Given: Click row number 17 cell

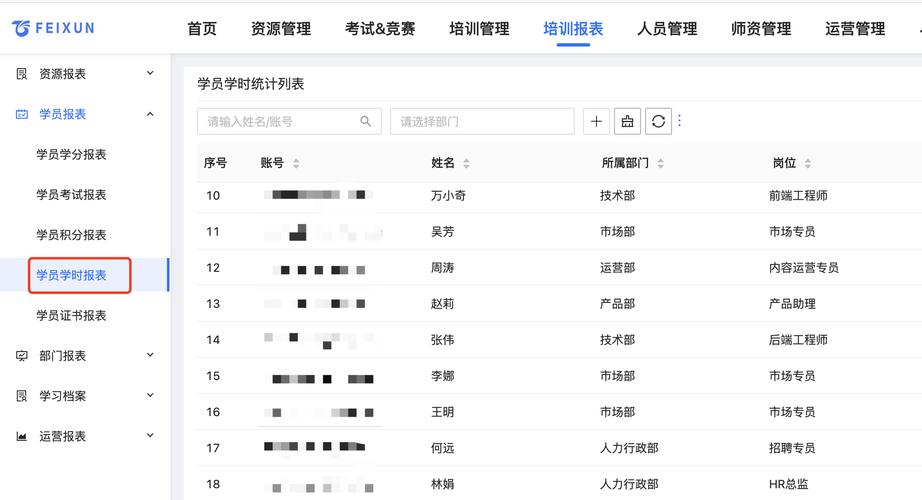Looking at the screenshot, I should click(213, 448).
